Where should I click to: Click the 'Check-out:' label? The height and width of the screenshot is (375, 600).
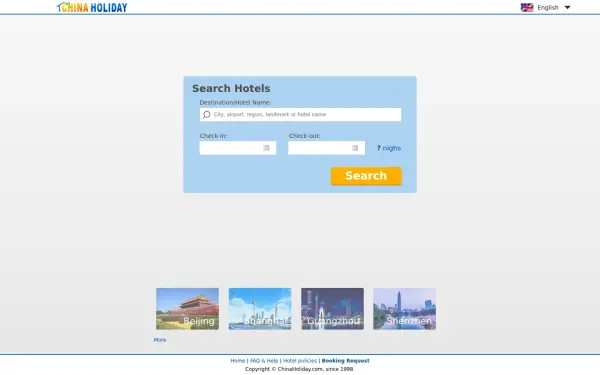(x=305, y=136)
